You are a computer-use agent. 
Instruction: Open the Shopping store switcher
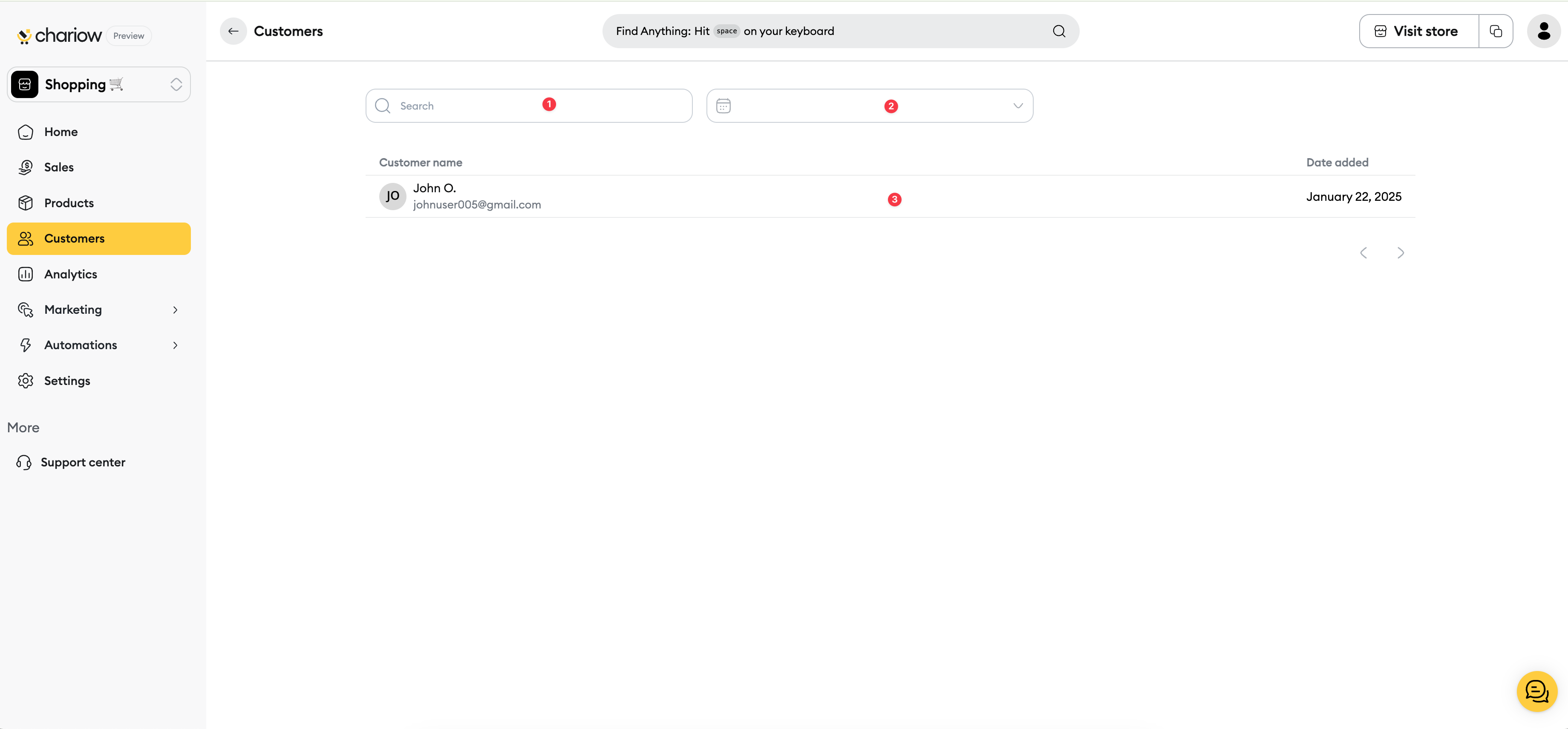click(98, 85)
